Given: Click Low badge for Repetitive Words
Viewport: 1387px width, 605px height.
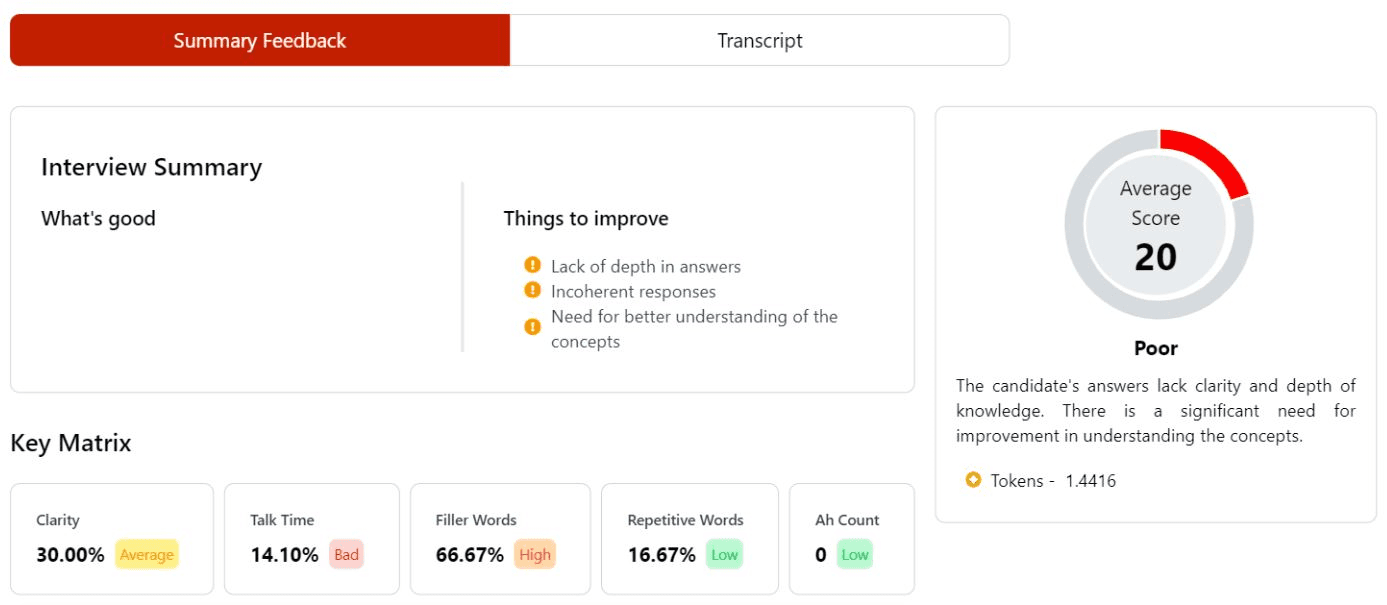Looking at the screenshot, I should pos(724,555).
